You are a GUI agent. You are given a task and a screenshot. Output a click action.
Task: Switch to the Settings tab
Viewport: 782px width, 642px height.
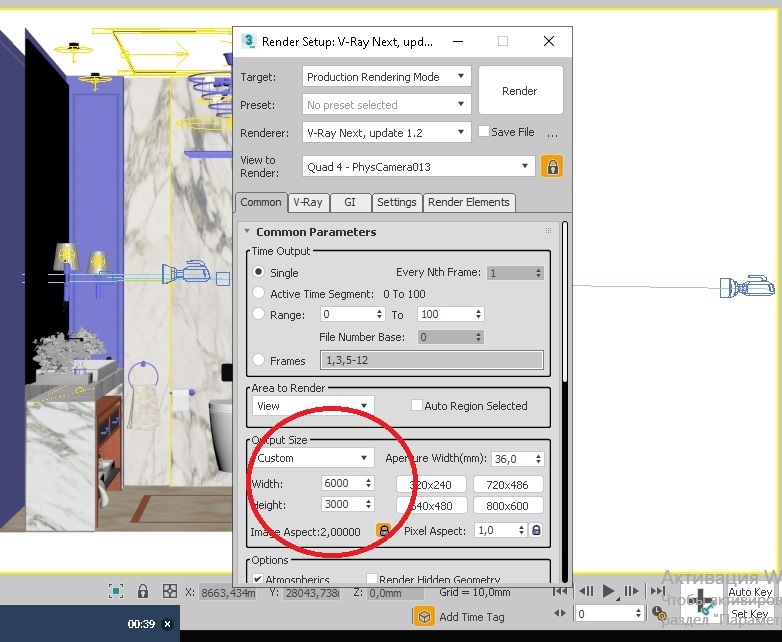pos(397,202)
